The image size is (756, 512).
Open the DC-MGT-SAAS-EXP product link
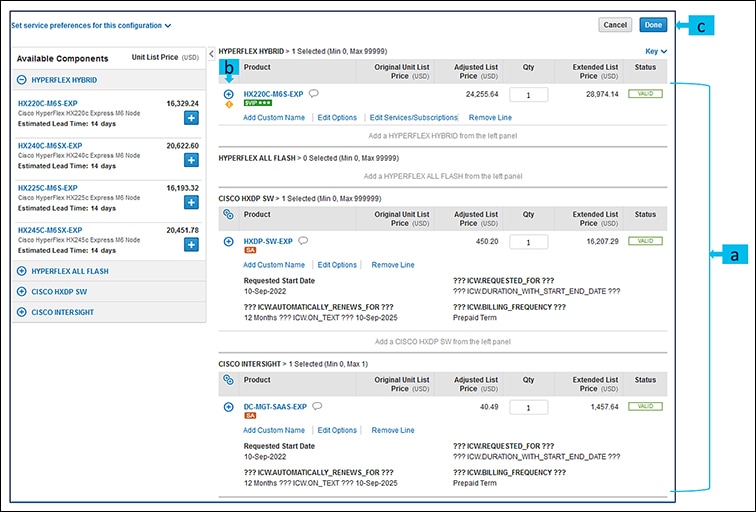coord(275,406)
